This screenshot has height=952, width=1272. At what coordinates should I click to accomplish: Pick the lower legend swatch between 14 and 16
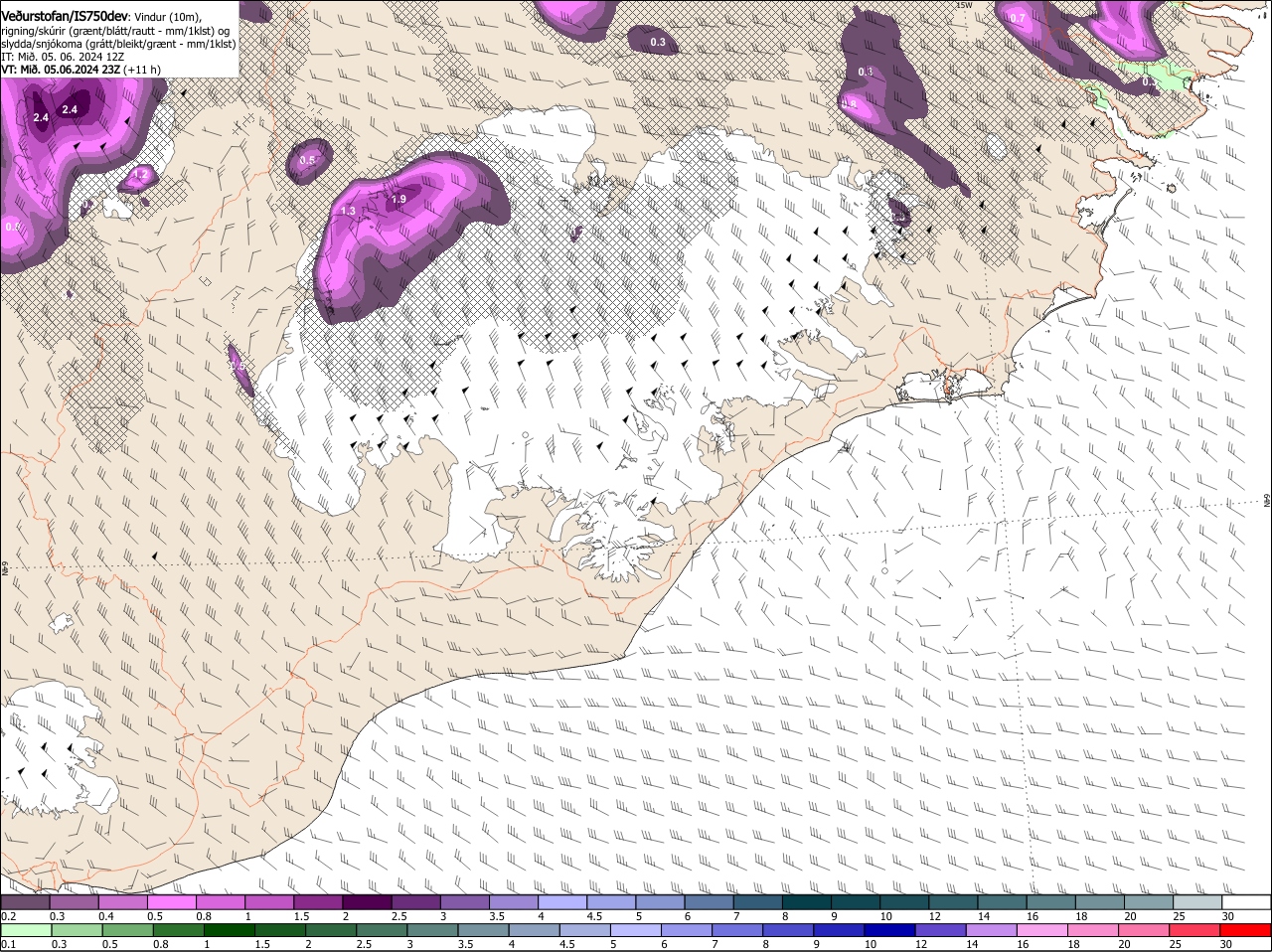point(992,930)
